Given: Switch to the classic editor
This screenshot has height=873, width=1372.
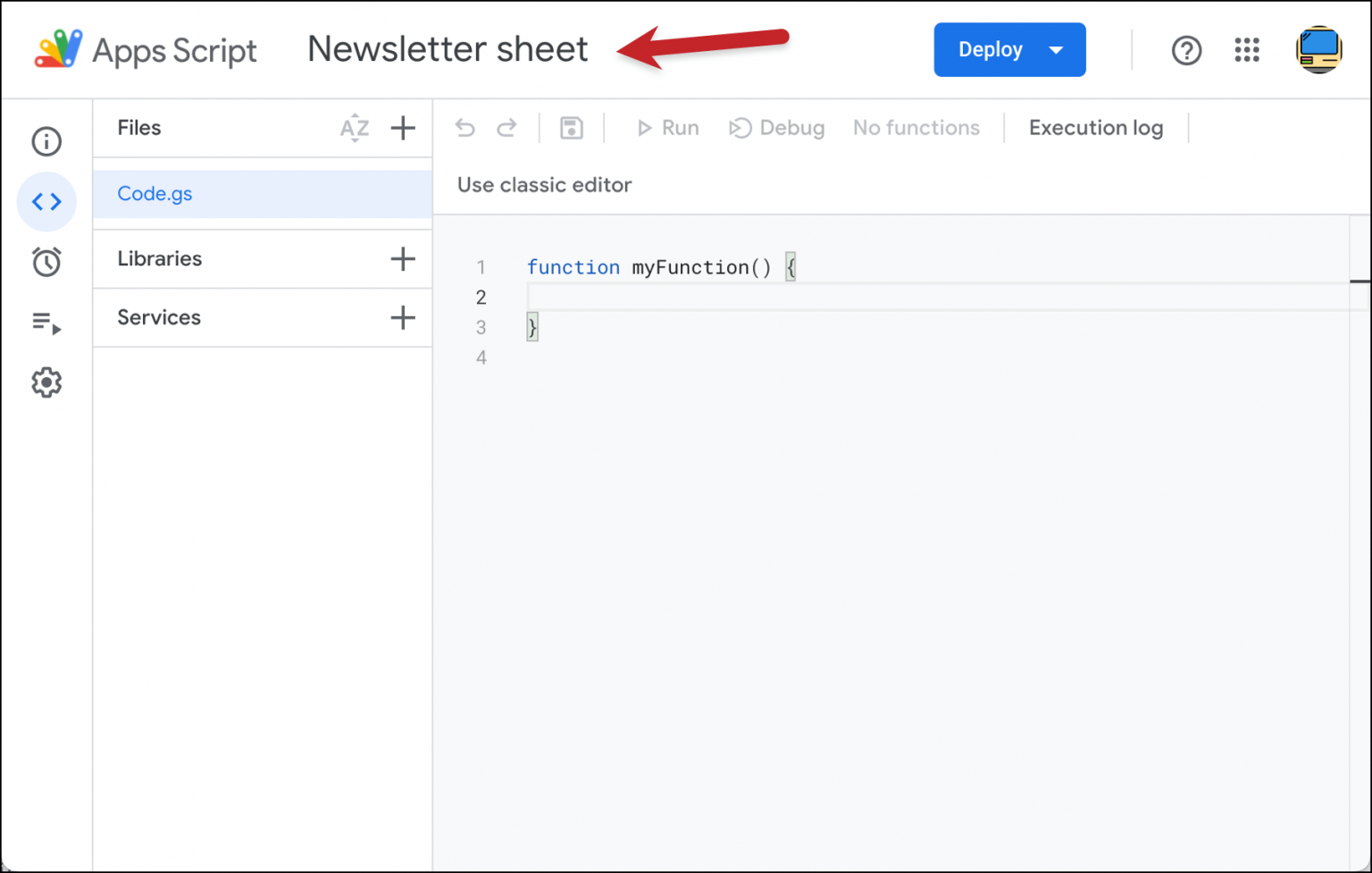Looking at the screenshot, I should point(544,185).
